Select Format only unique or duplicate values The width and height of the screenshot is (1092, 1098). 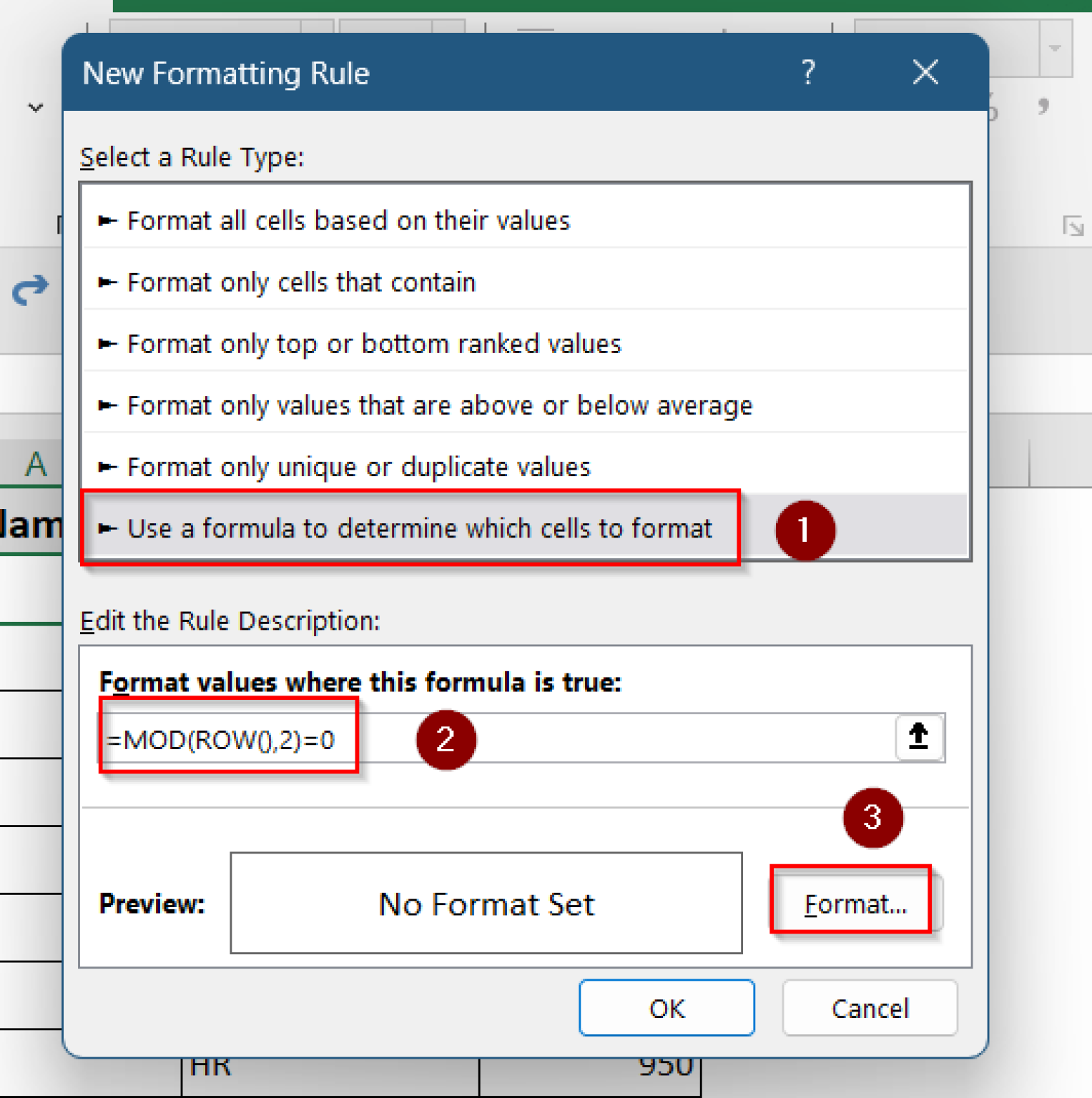click(x=358, y=466)
